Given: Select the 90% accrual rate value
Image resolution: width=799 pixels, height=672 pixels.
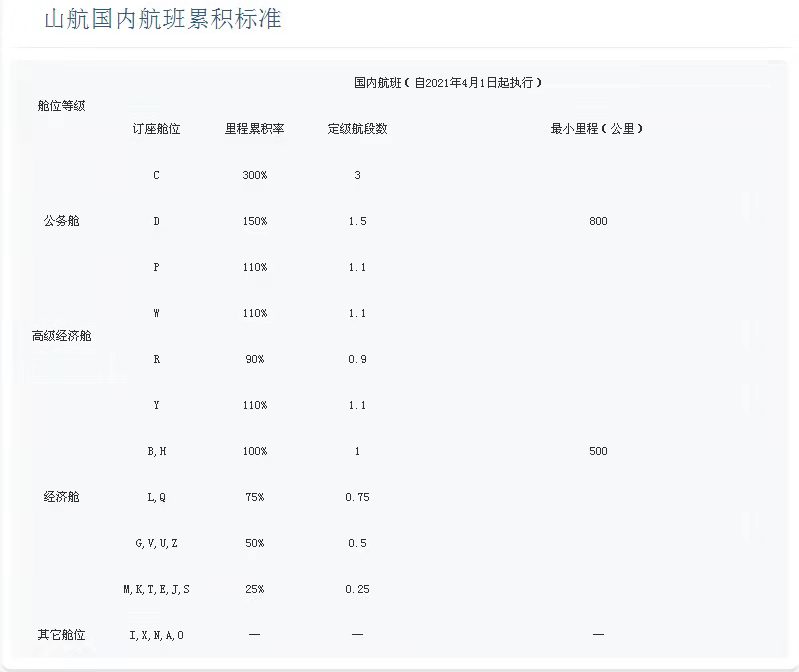Looking at the screenshot, I should (x=255, y=359).
